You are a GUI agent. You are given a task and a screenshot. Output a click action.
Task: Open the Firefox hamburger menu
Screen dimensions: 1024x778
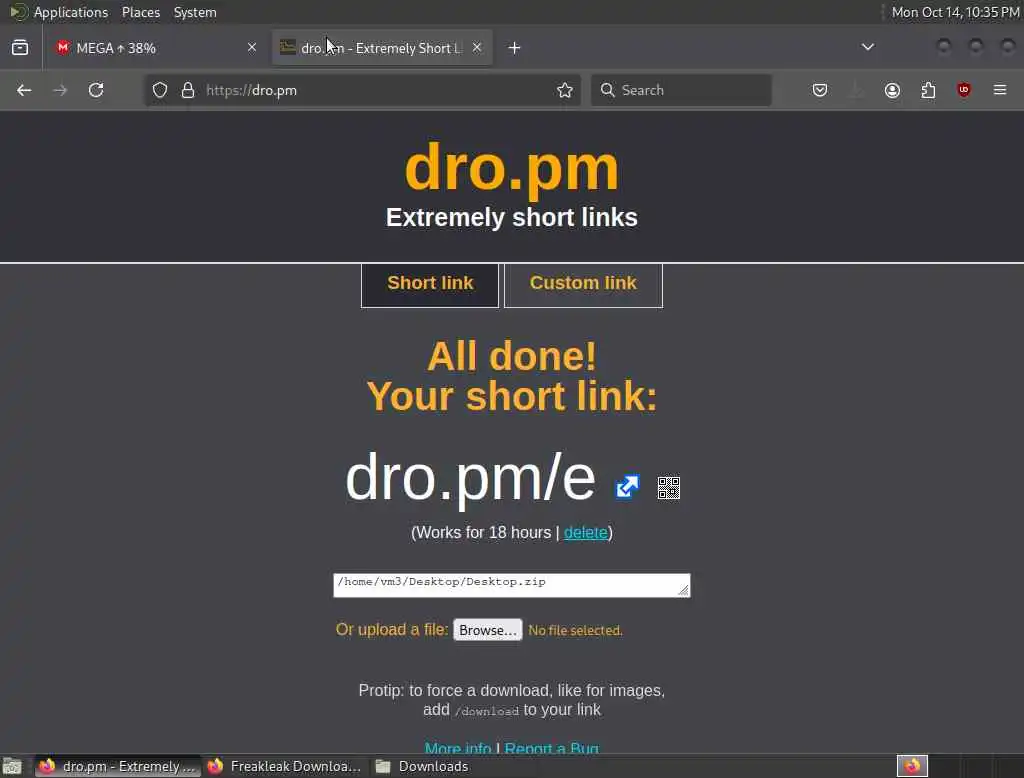pos(1000,90)
